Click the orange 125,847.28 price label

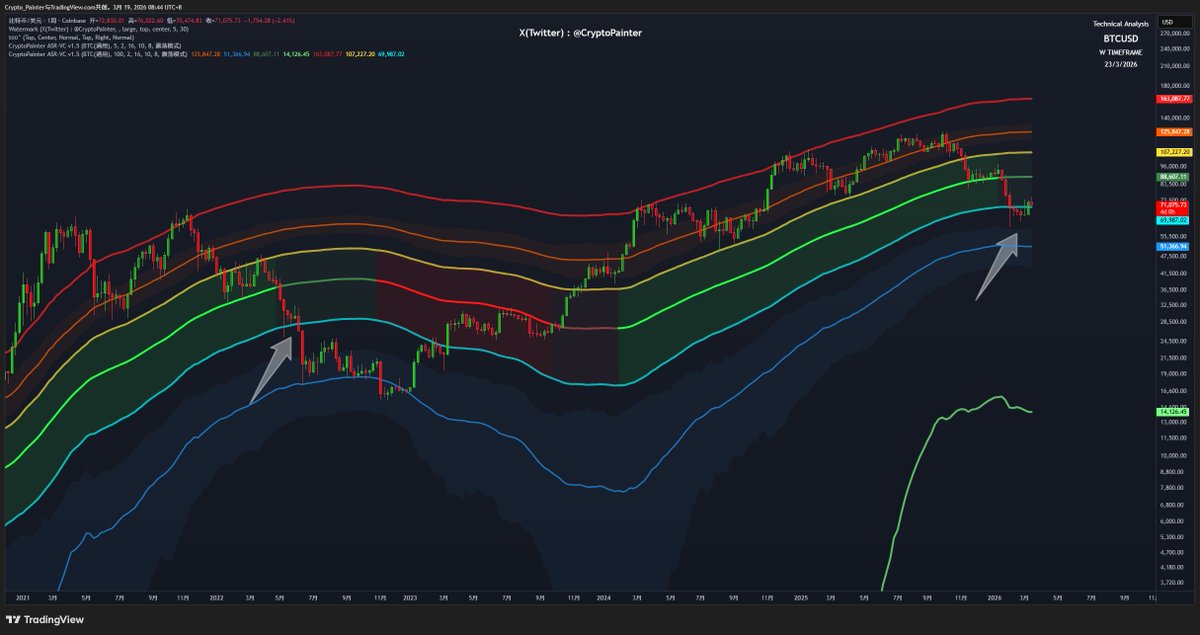(1174, 132)
